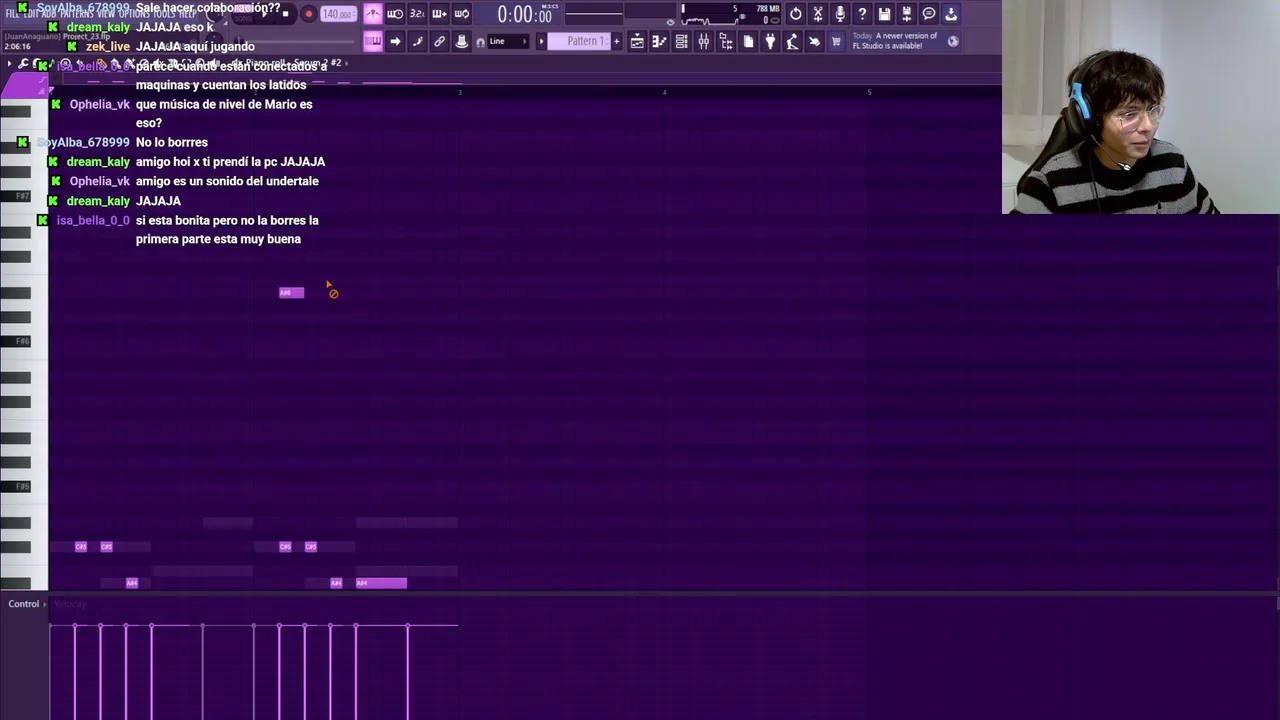
Task: Open the OPTIONS menu
Action: [135, 14]
